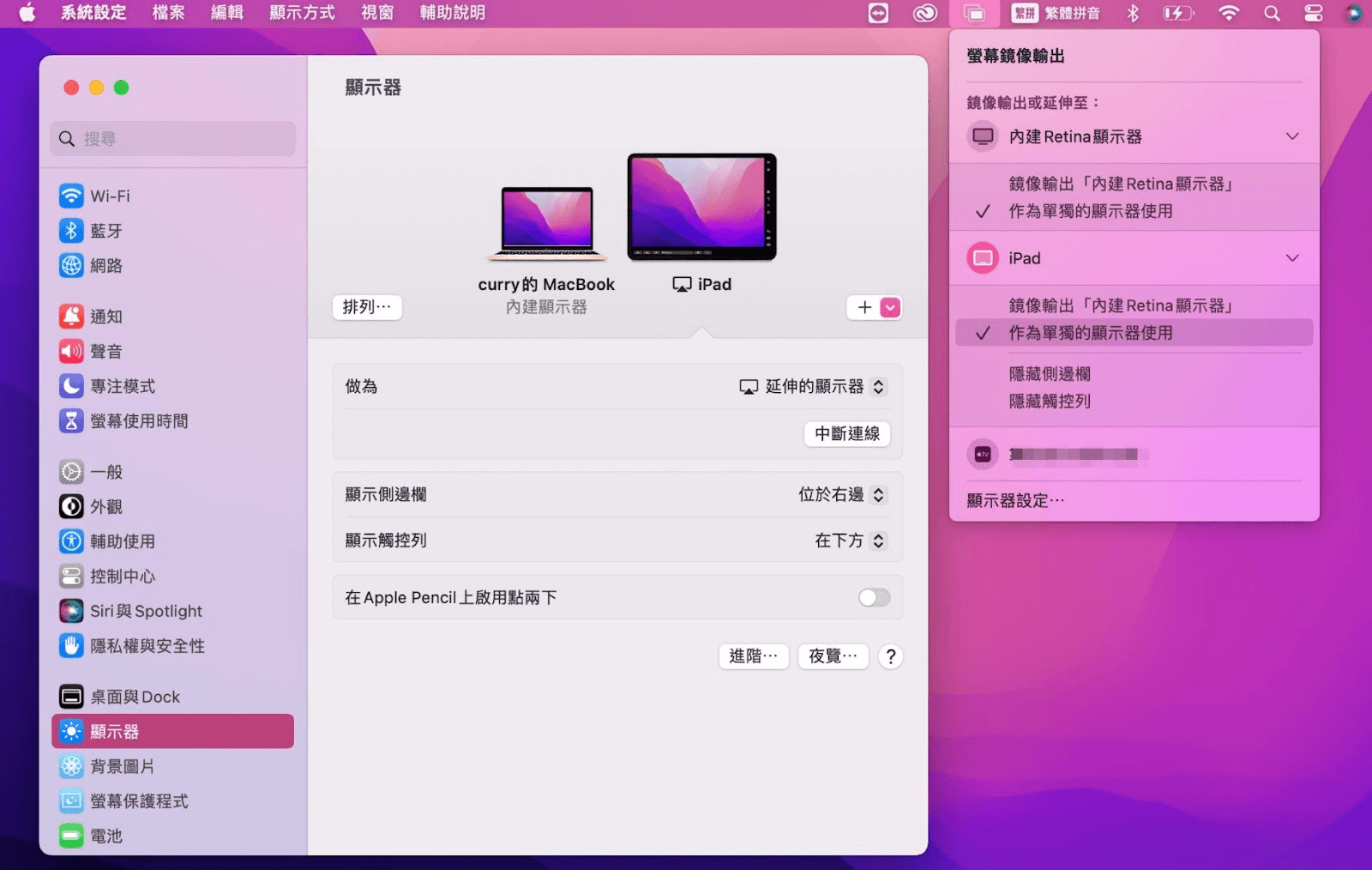Click the Siri icon in menu bar
The width and height of the screenshot is (1372, 870).
coord(1353,13)
